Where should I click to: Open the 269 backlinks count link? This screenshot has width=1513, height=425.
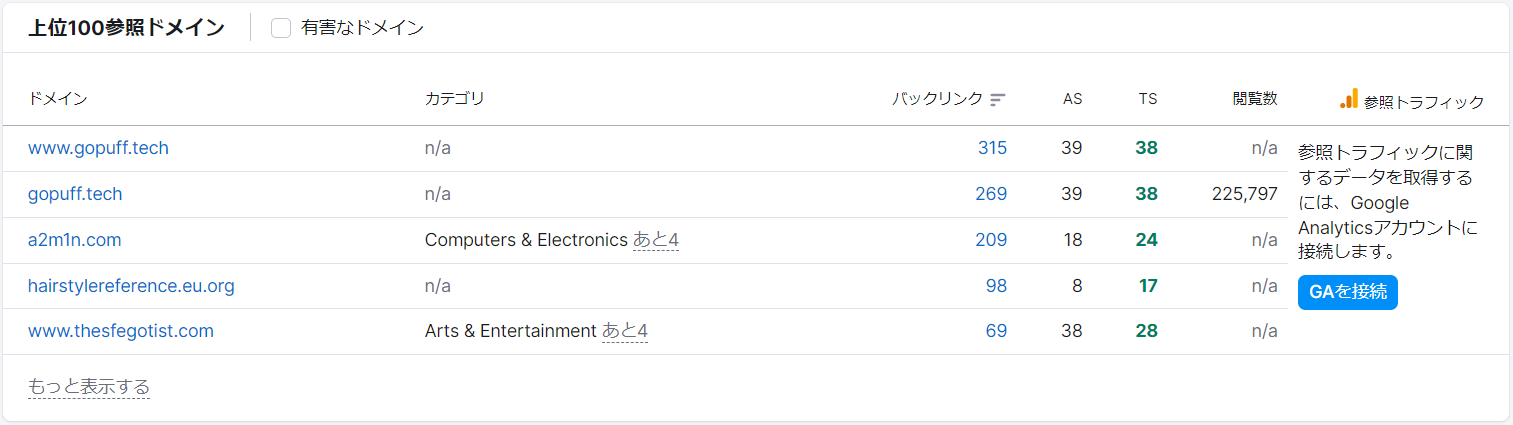pyautogui.click(x=991, y=194)
